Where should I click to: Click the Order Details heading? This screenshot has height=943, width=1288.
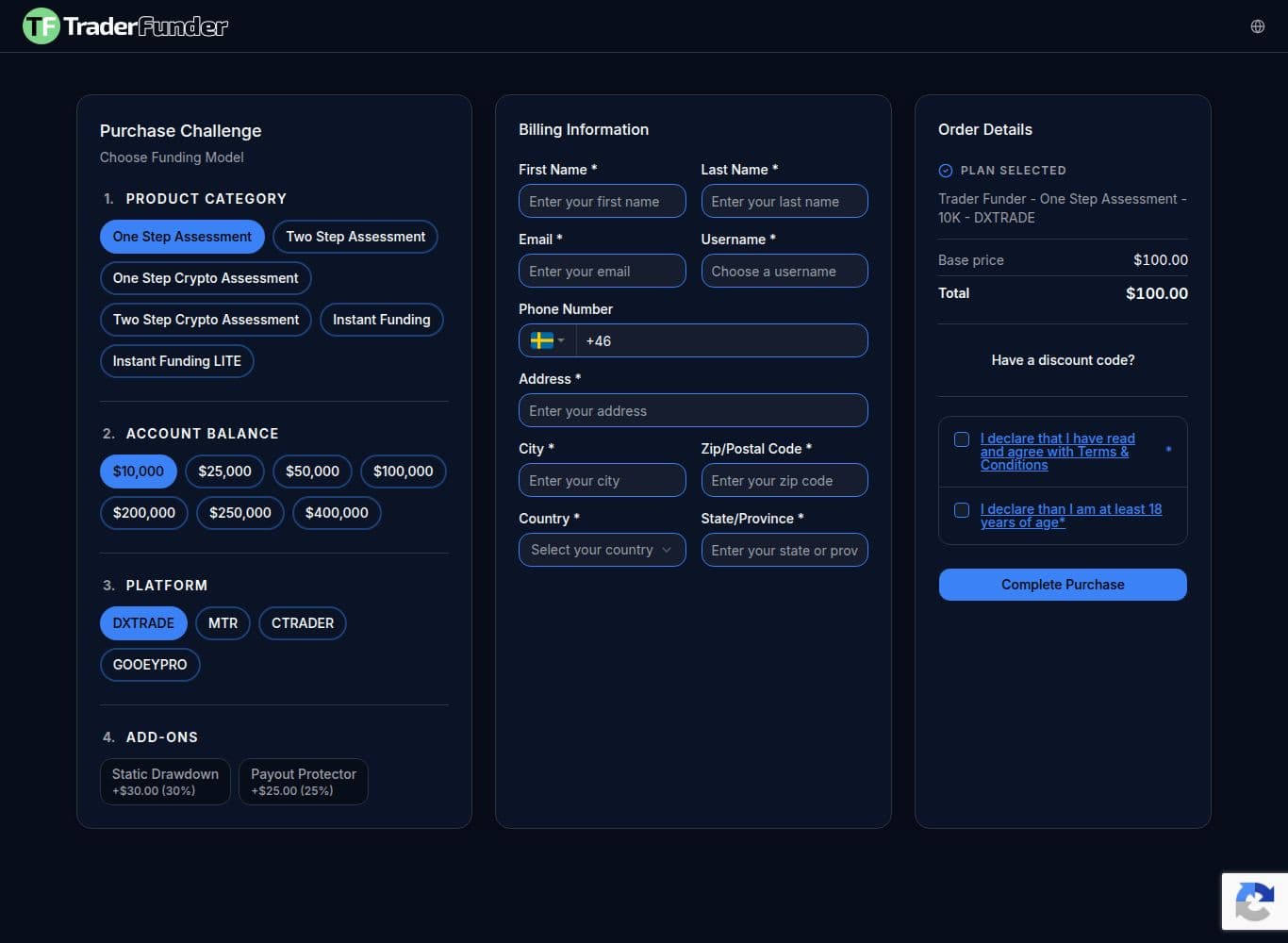point(984,129)
